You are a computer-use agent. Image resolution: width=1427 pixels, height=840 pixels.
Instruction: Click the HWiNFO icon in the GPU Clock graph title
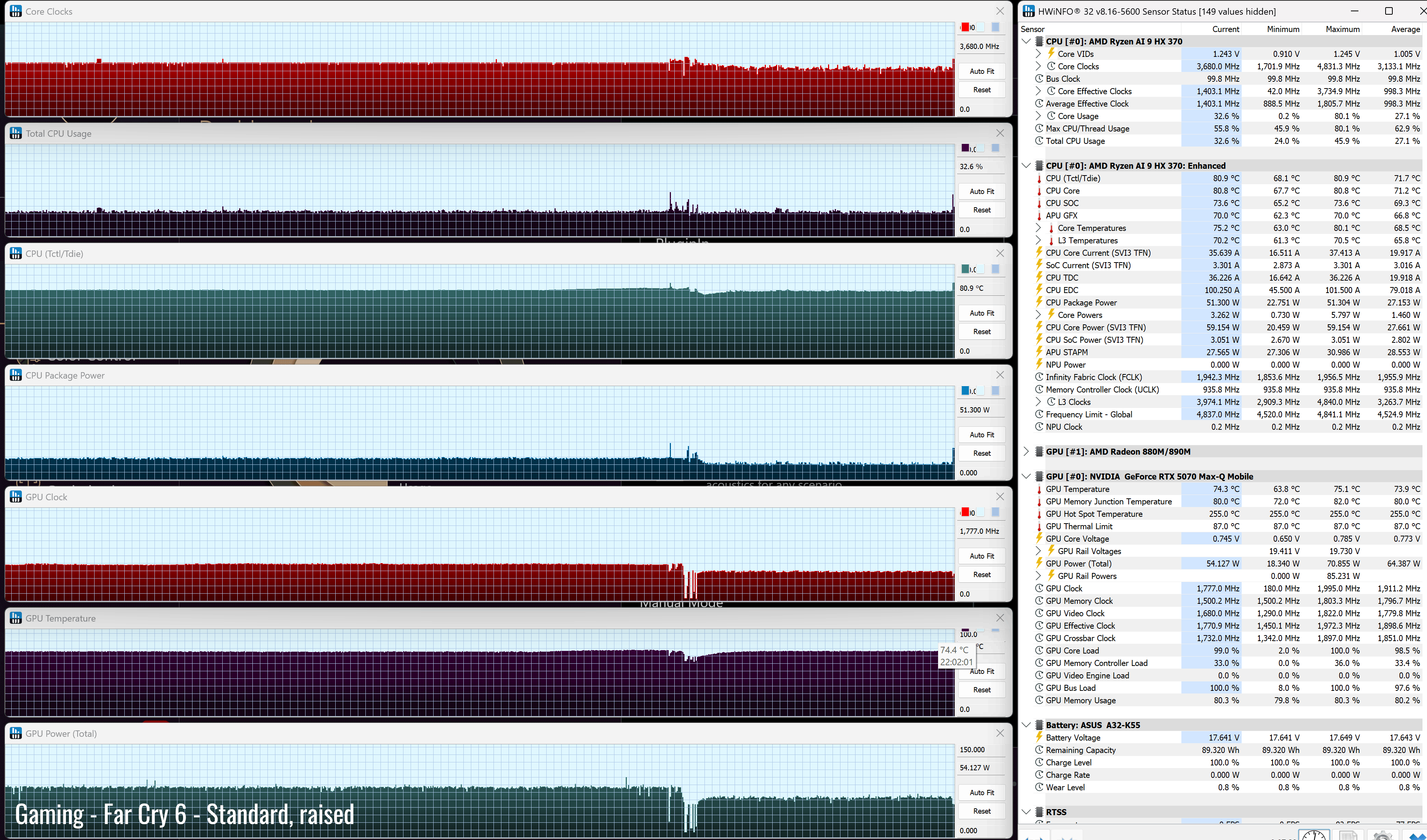pyautogui.click(x=16, y=497)
